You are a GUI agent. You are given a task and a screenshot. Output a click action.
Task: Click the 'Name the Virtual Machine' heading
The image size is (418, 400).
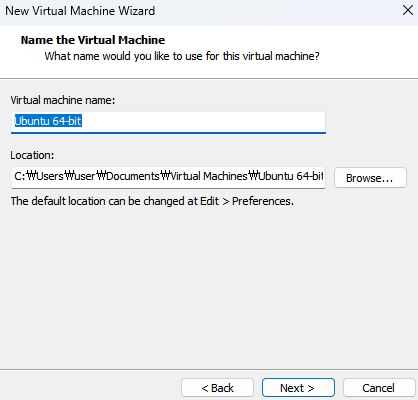[x=93, y=40]
